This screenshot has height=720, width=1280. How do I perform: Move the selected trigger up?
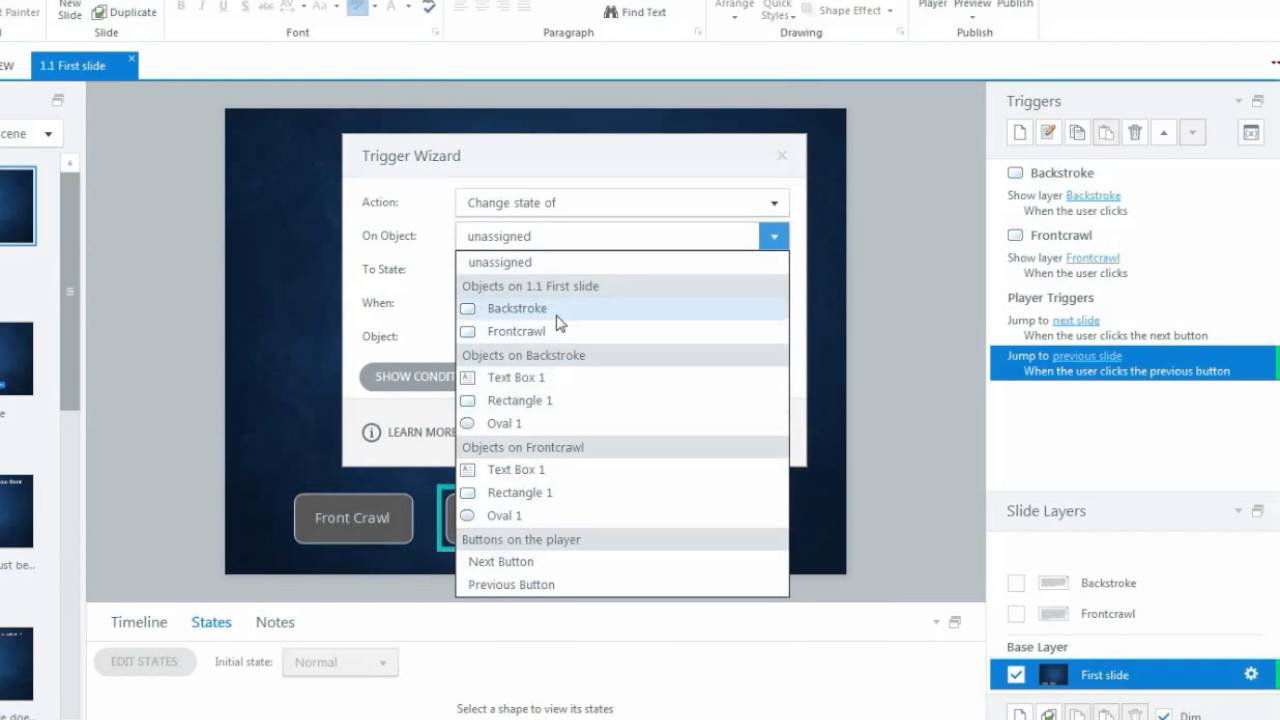click(x=1164, y=132)
